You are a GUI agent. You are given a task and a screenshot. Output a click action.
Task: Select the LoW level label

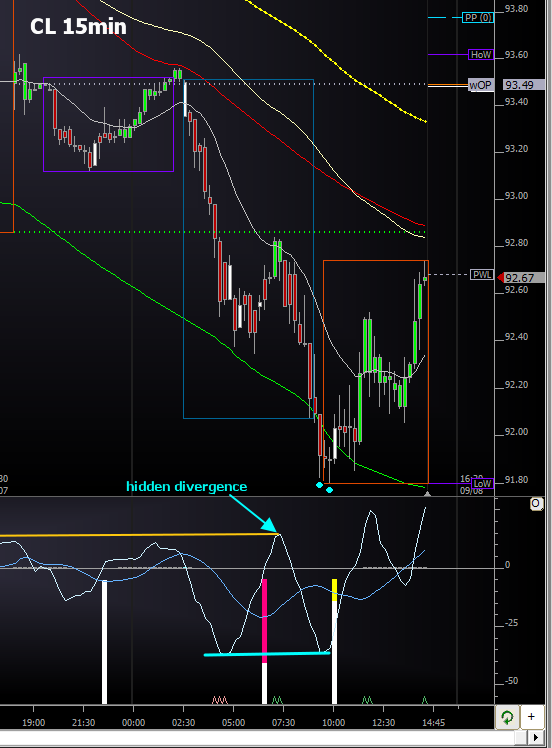tap(482, 483)
